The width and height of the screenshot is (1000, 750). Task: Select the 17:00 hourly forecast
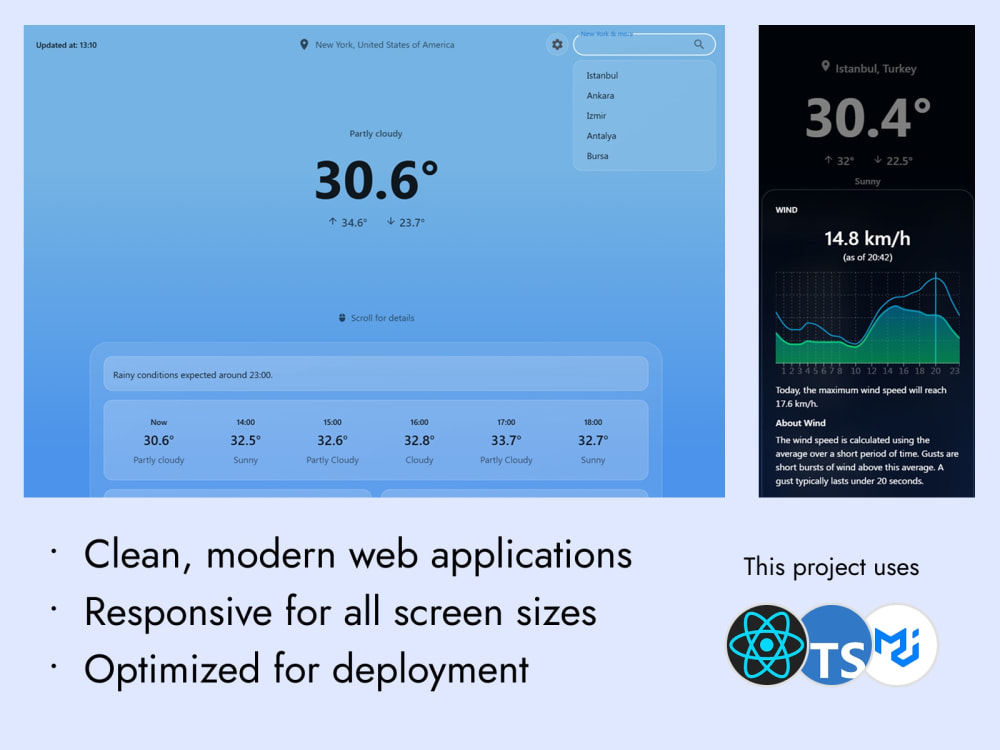[506, 440]
